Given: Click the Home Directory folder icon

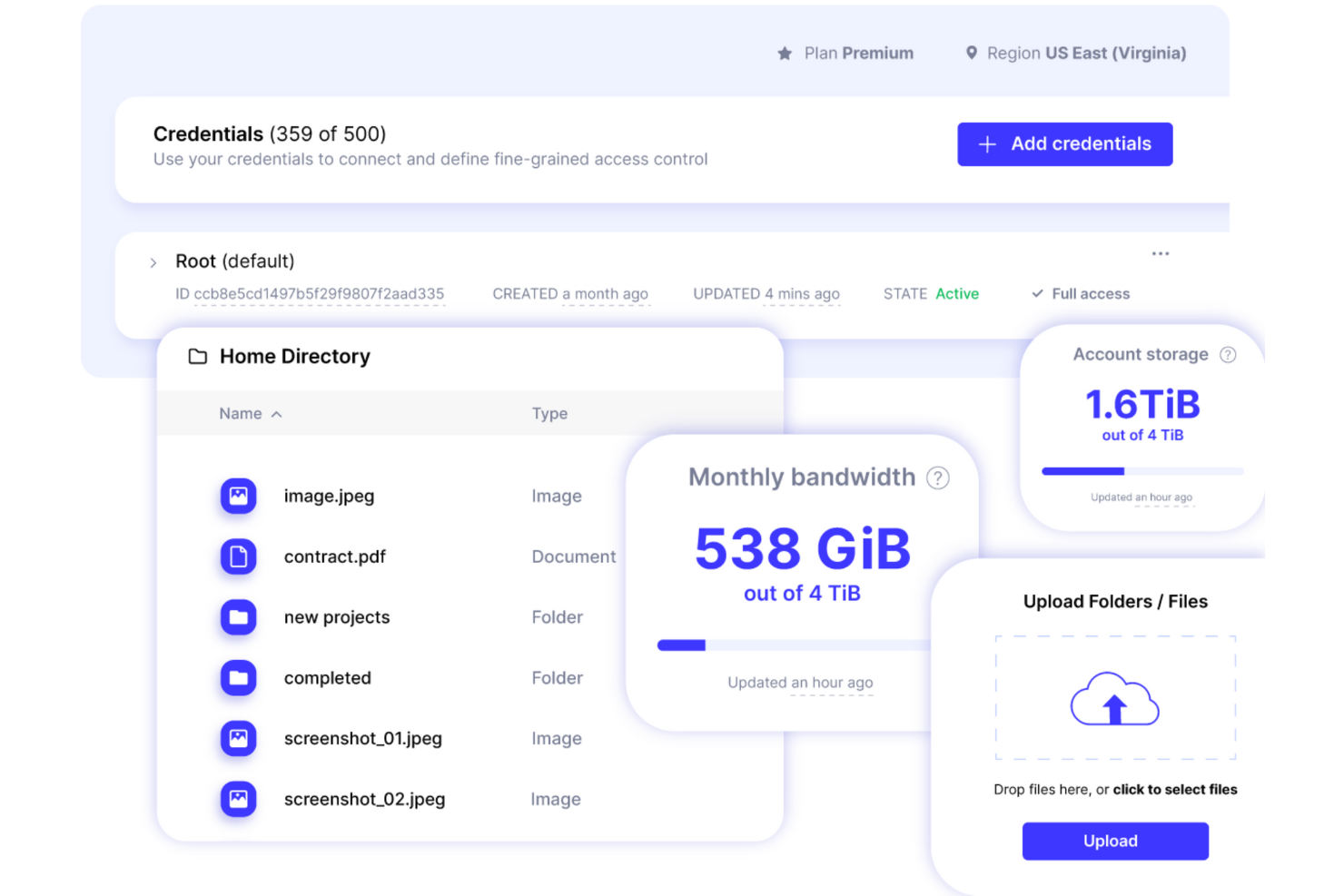Looking at the screenshot, I should pyautogui.click(x=198, y=356).
